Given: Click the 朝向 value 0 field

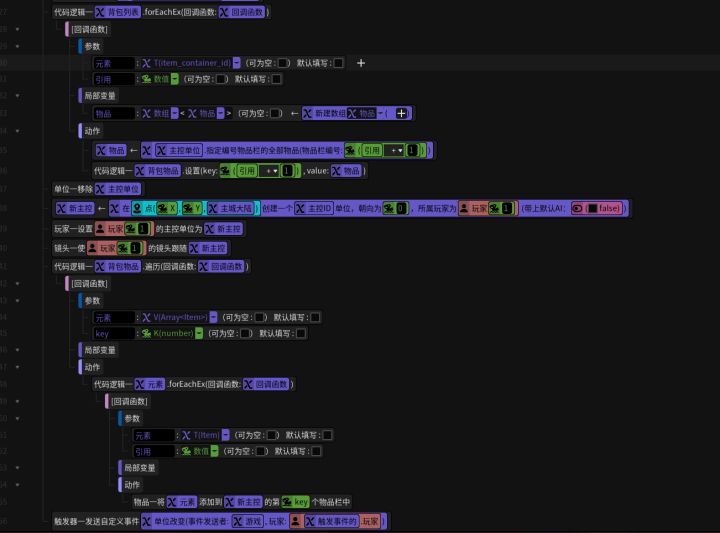Looking at the screenshot, I should click(401, 208).
